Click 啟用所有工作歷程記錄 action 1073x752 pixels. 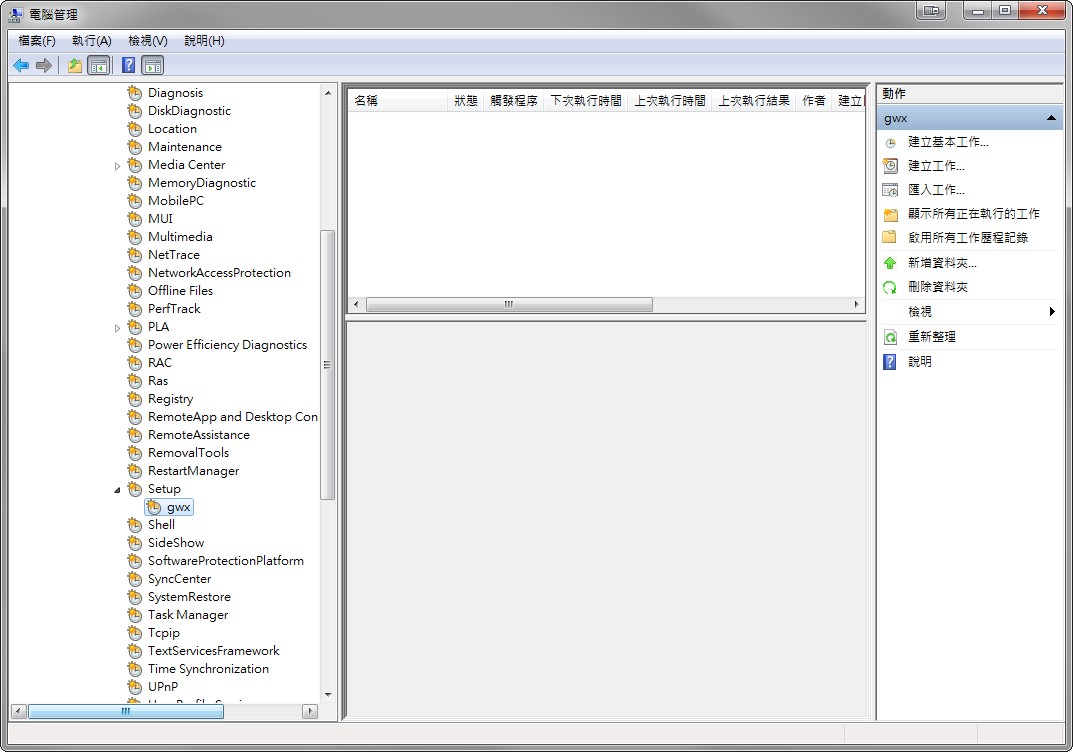point(967,238)
